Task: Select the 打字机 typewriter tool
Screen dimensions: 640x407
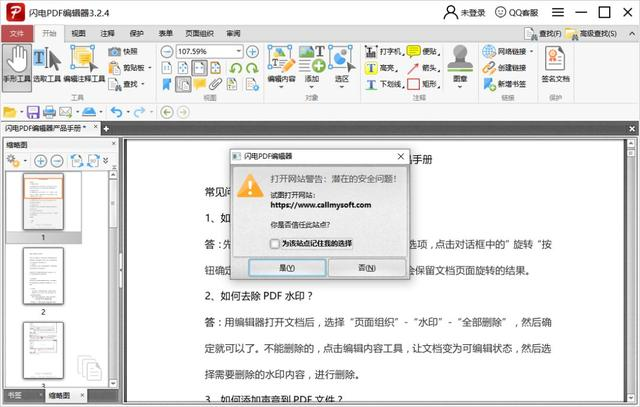Action: coord(383,51)
